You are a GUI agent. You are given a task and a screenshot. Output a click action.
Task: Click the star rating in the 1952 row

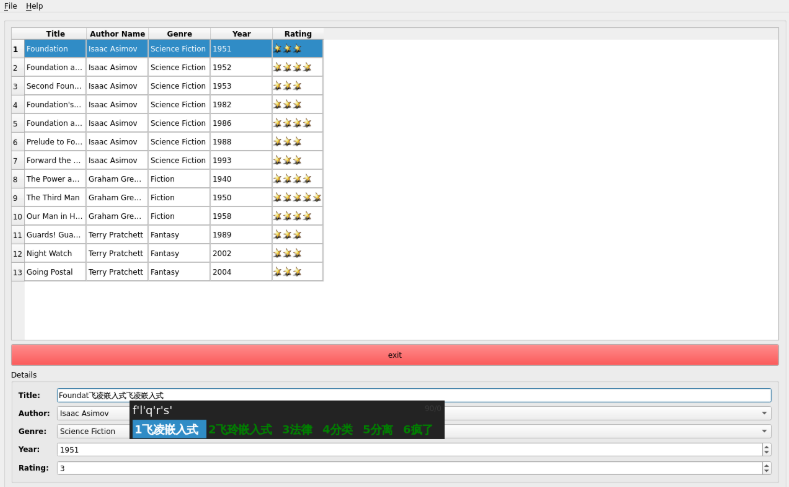click(297, 67)
